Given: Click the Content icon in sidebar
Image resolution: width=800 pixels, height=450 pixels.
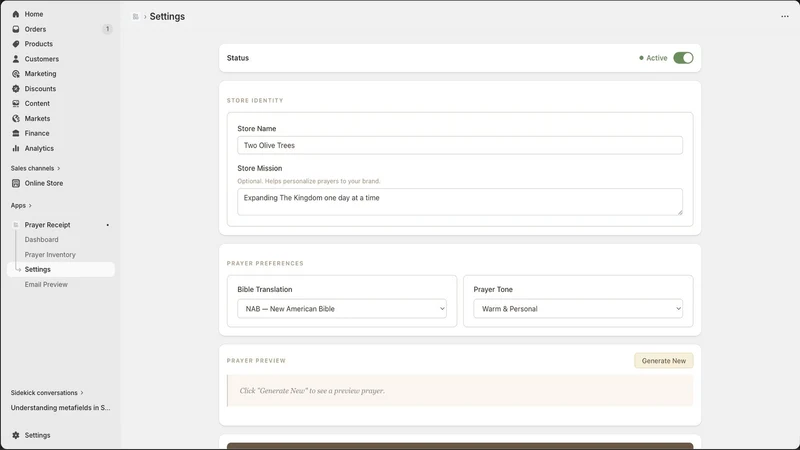Looking at the screenshot, I should tap(16, 104).
